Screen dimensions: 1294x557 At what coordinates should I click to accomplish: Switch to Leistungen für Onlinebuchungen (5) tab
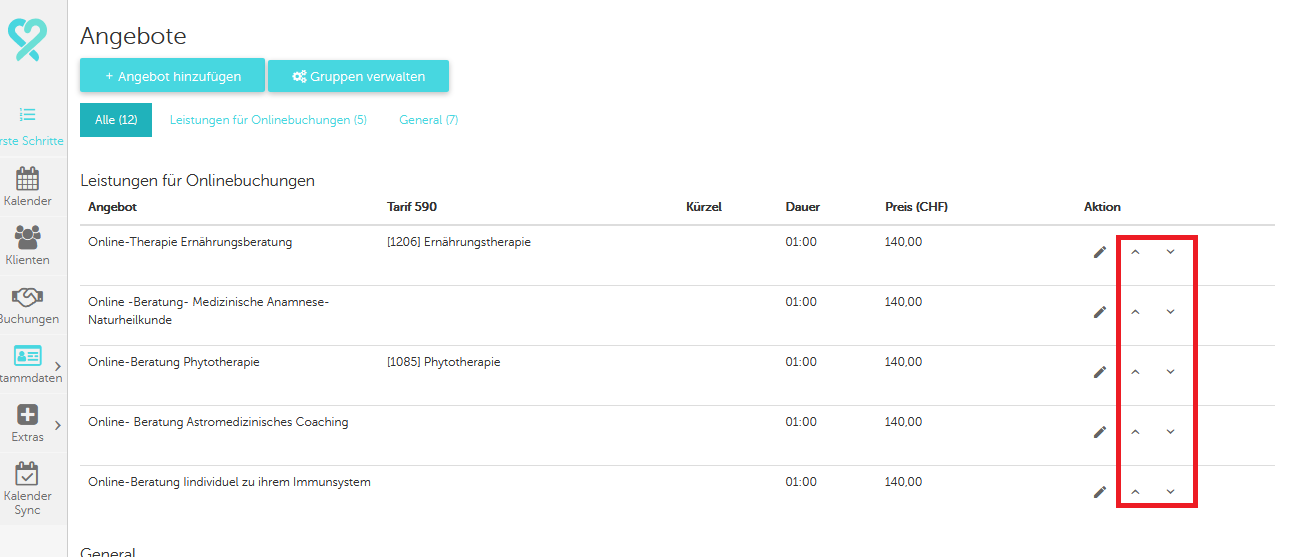[x=268, y=120]
